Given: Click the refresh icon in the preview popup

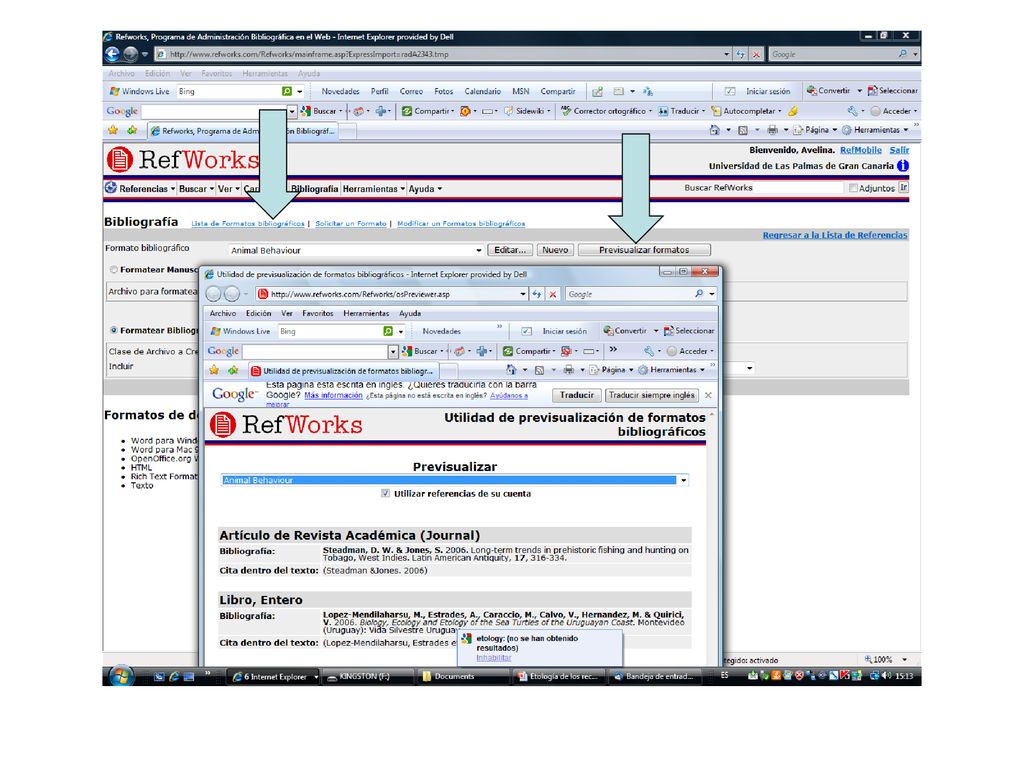Looking at the screenshot, I should (537, 294).
